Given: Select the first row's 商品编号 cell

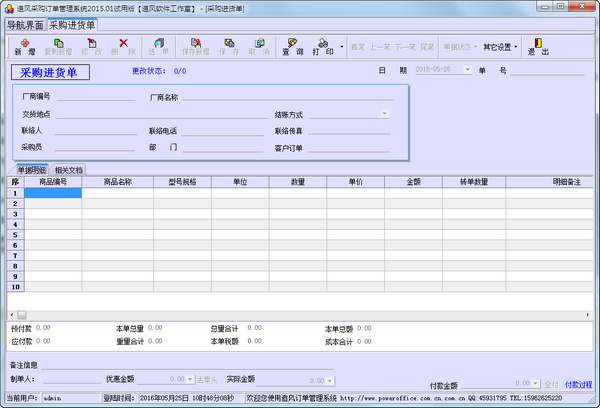Looking at the screenshot, I should 52,193.
